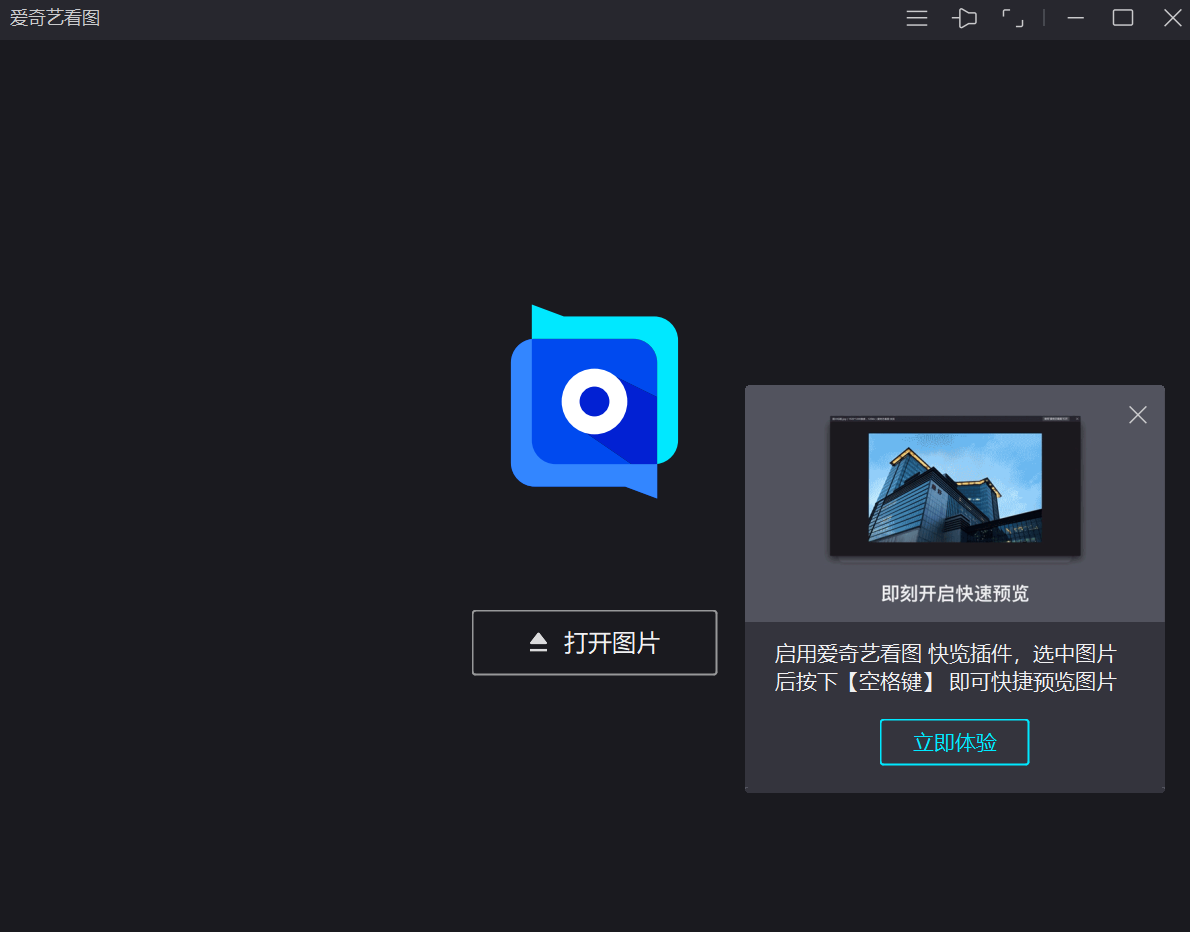The width and height of the screenshot is (1190, 932).
Task: Enter fullscreen mode via corner-brackets icon
Action: (x=1012, y=18)
